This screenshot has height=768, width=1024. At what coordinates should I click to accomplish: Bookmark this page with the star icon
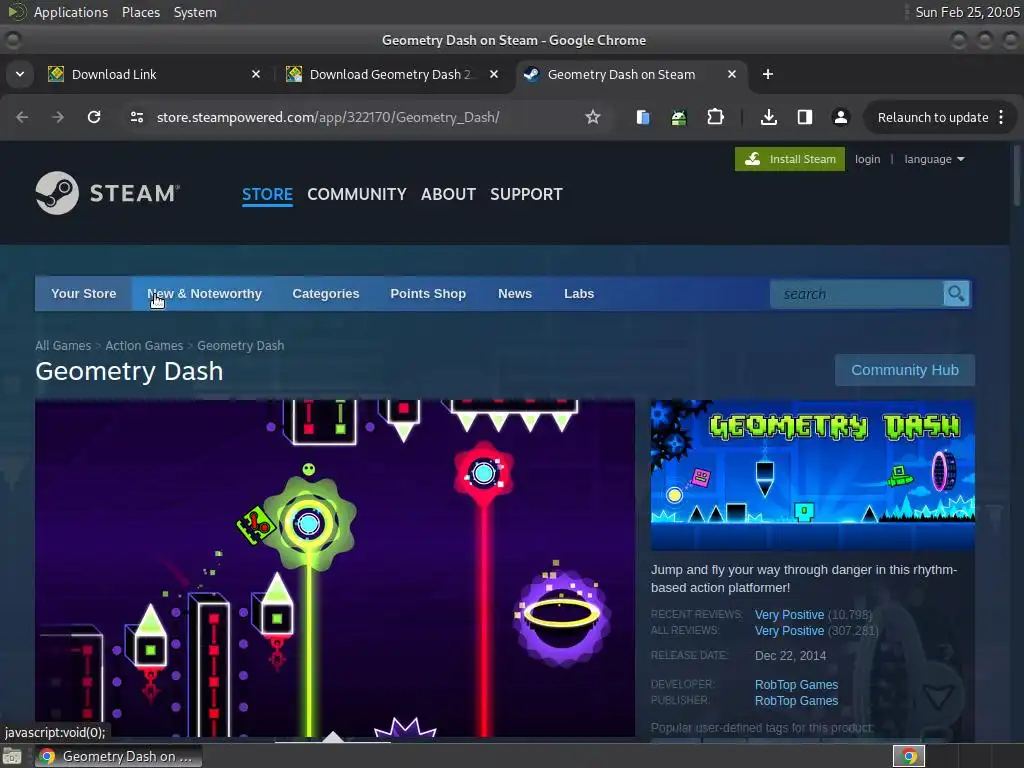point(592,117)
